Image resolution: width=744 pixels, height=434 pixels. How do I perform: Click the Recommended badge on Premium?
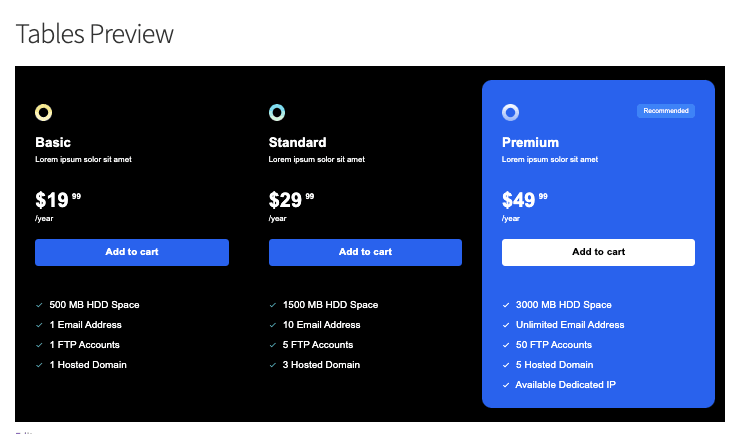[665, 111]
